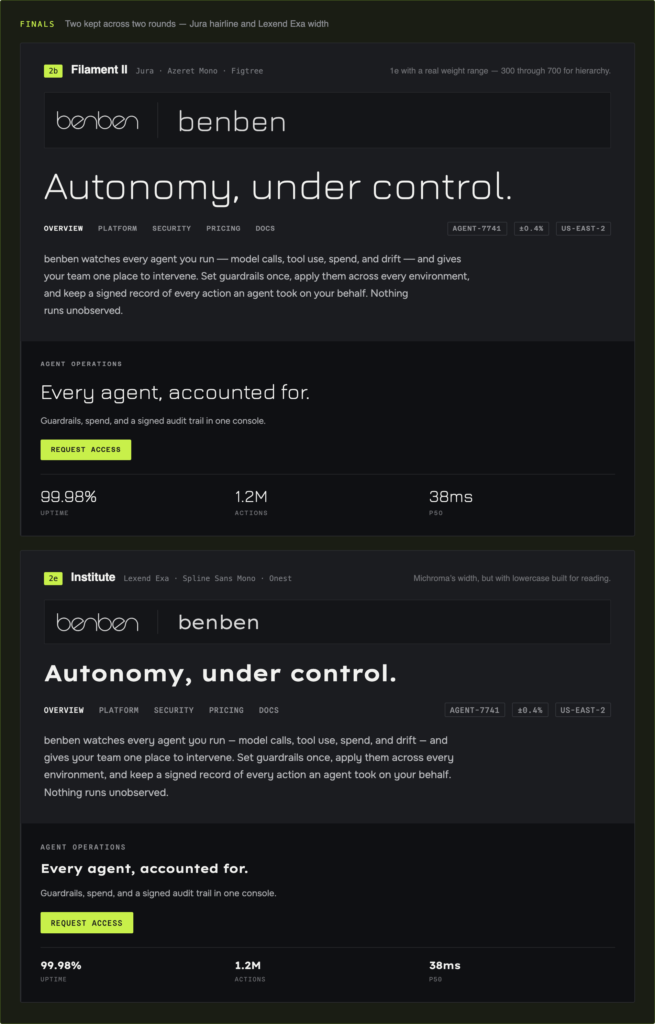
Task: Click Request Access button in Filament II
Action: pos(86,449)
